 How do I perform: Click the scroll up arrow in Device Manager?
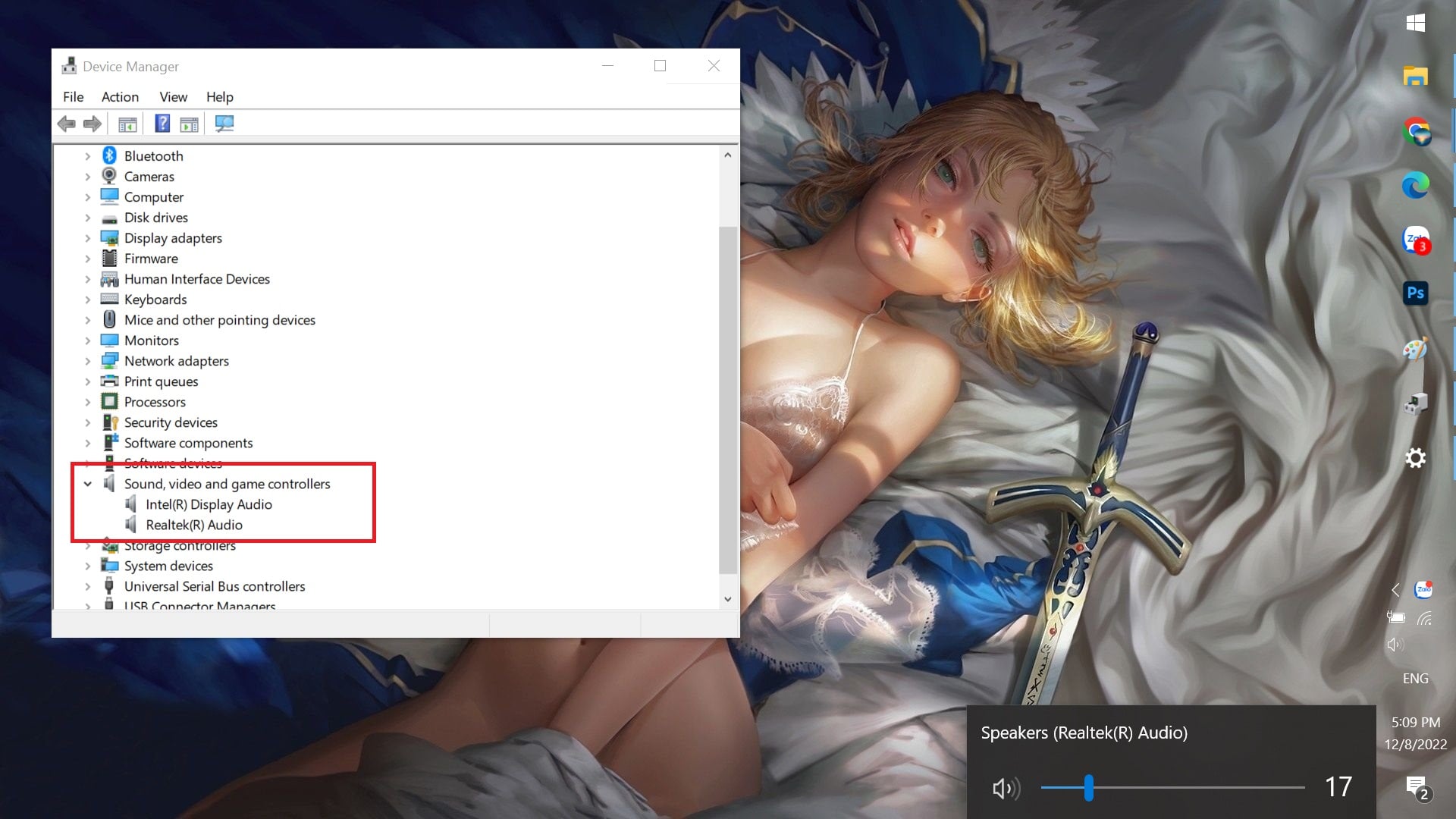[728, 155]
